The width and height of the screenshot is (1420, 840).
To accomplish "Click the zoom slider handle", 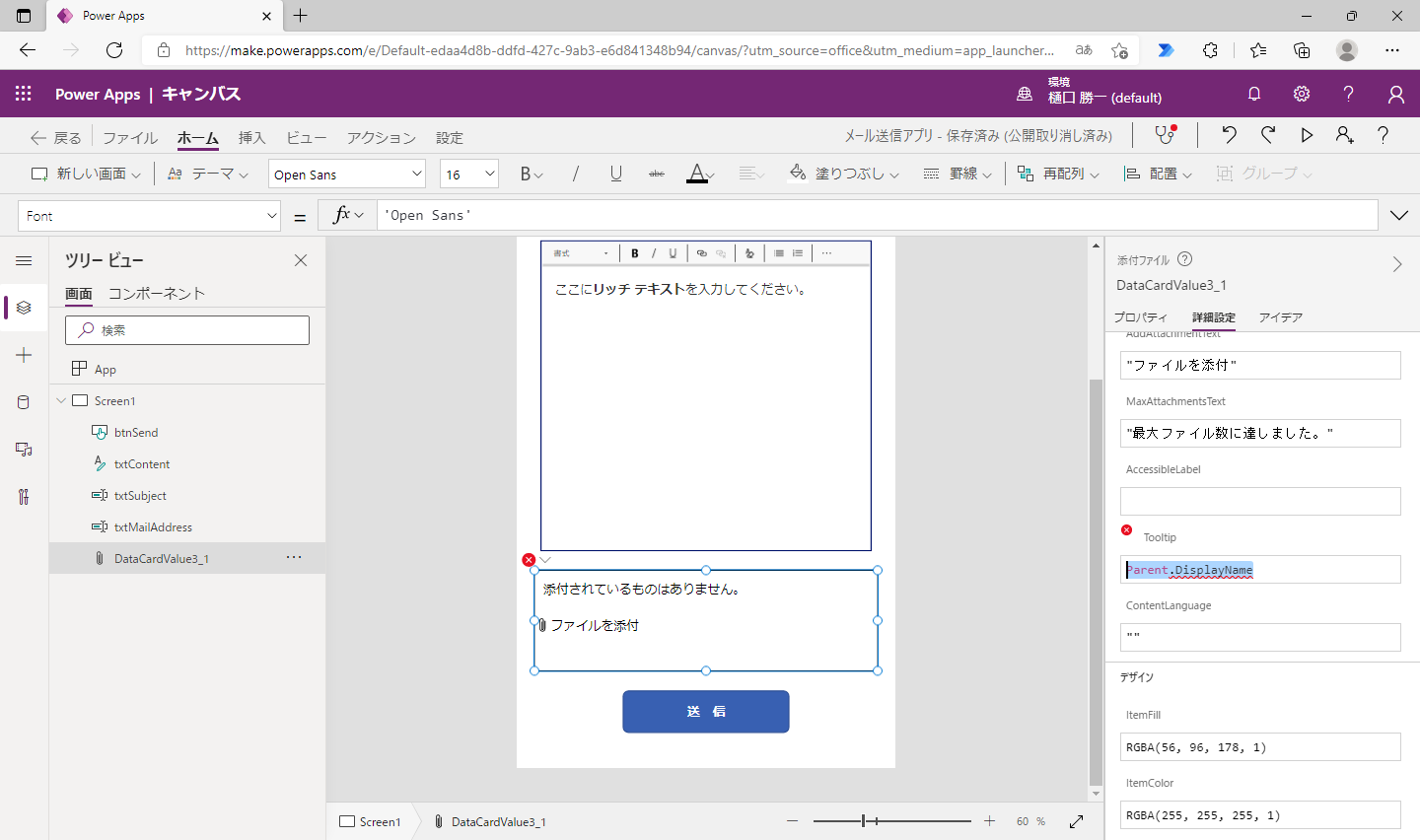I will [864, 821].
